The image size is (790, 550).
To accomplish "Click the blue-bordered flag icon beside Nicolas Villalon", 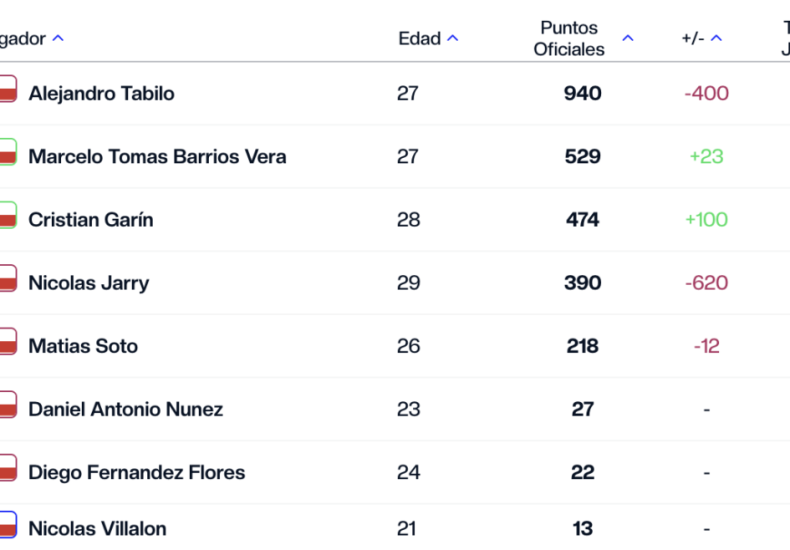I will click(8, 525).
